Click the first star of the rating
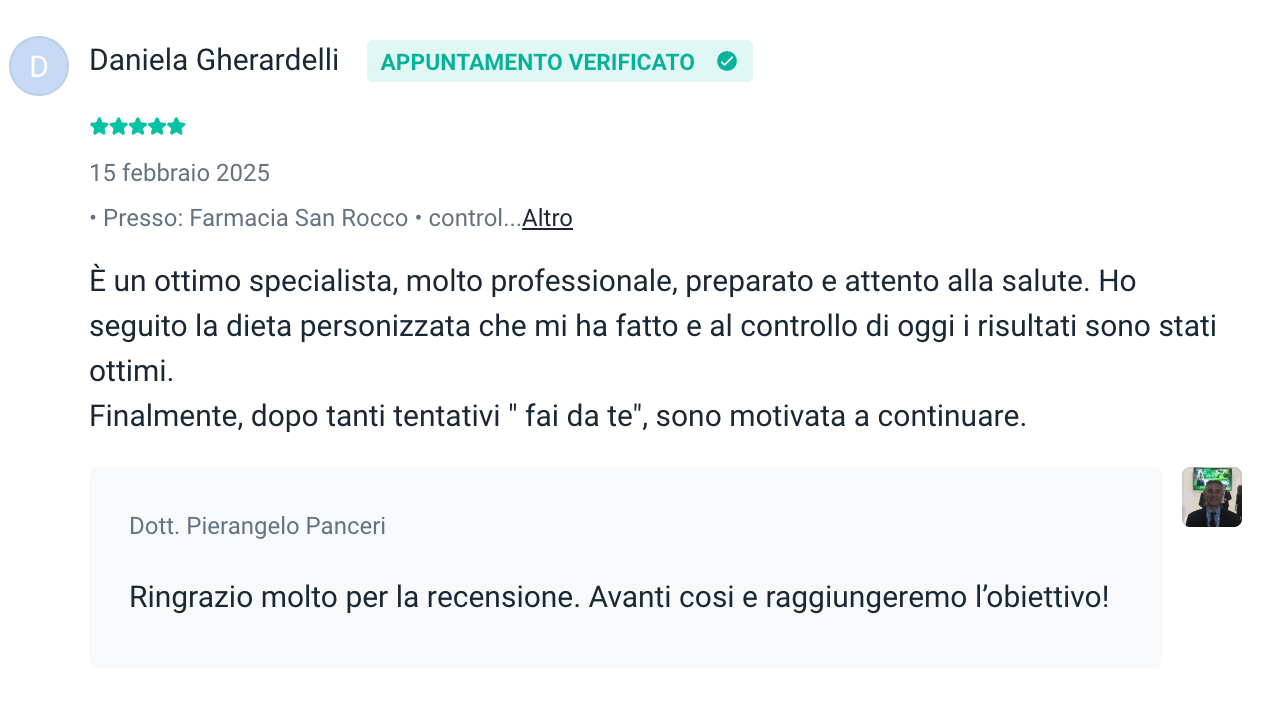 [x=99, y=127]
